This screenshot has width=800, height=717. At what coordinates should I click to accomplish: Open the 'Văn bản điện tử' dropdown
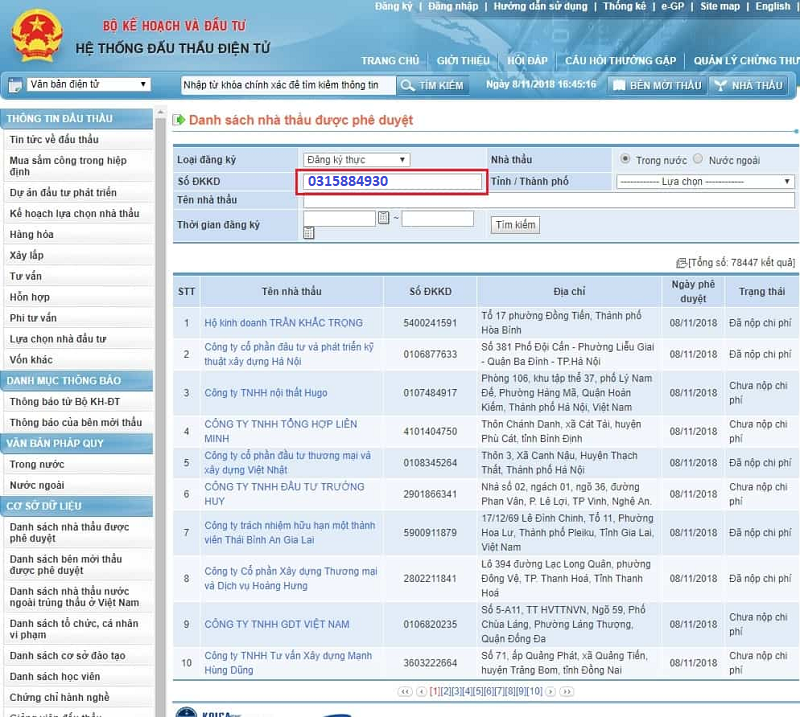pyautogui.click(x=78, y=85)
